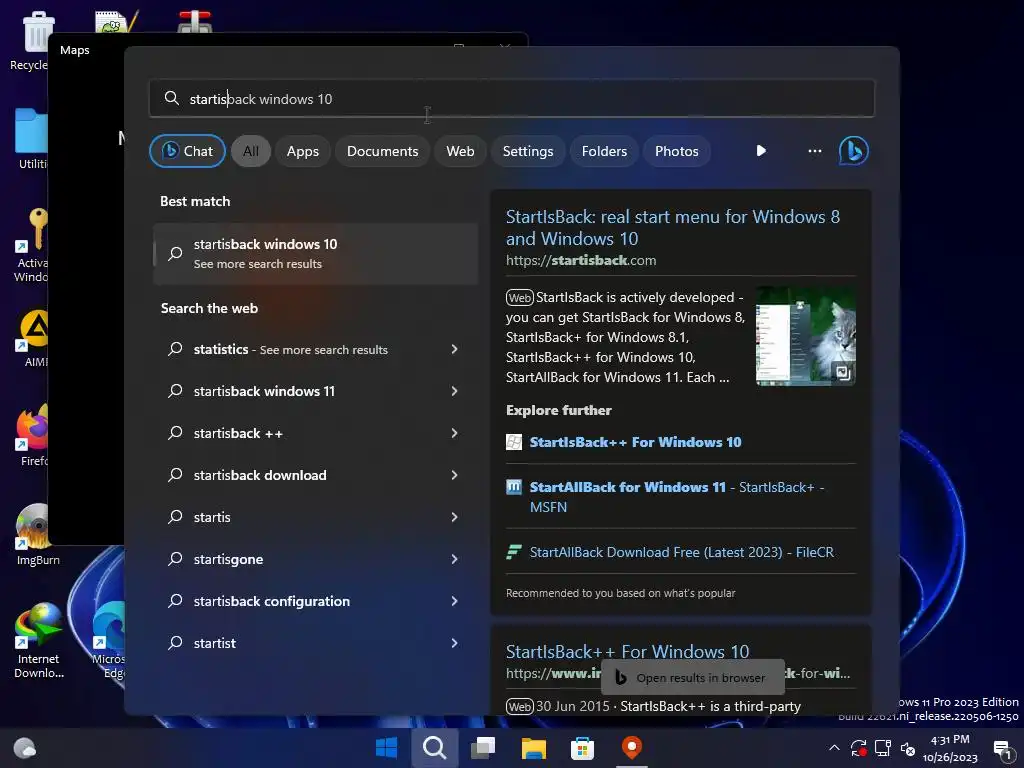Select the Activate Windows key shortcut
The height and width of the screenshot is (768, 1024).
31,245
